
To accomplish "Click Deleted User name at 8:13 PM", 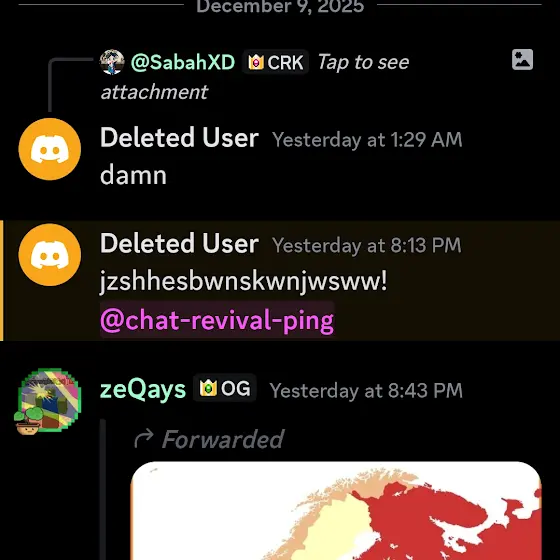I will (179, 243).
